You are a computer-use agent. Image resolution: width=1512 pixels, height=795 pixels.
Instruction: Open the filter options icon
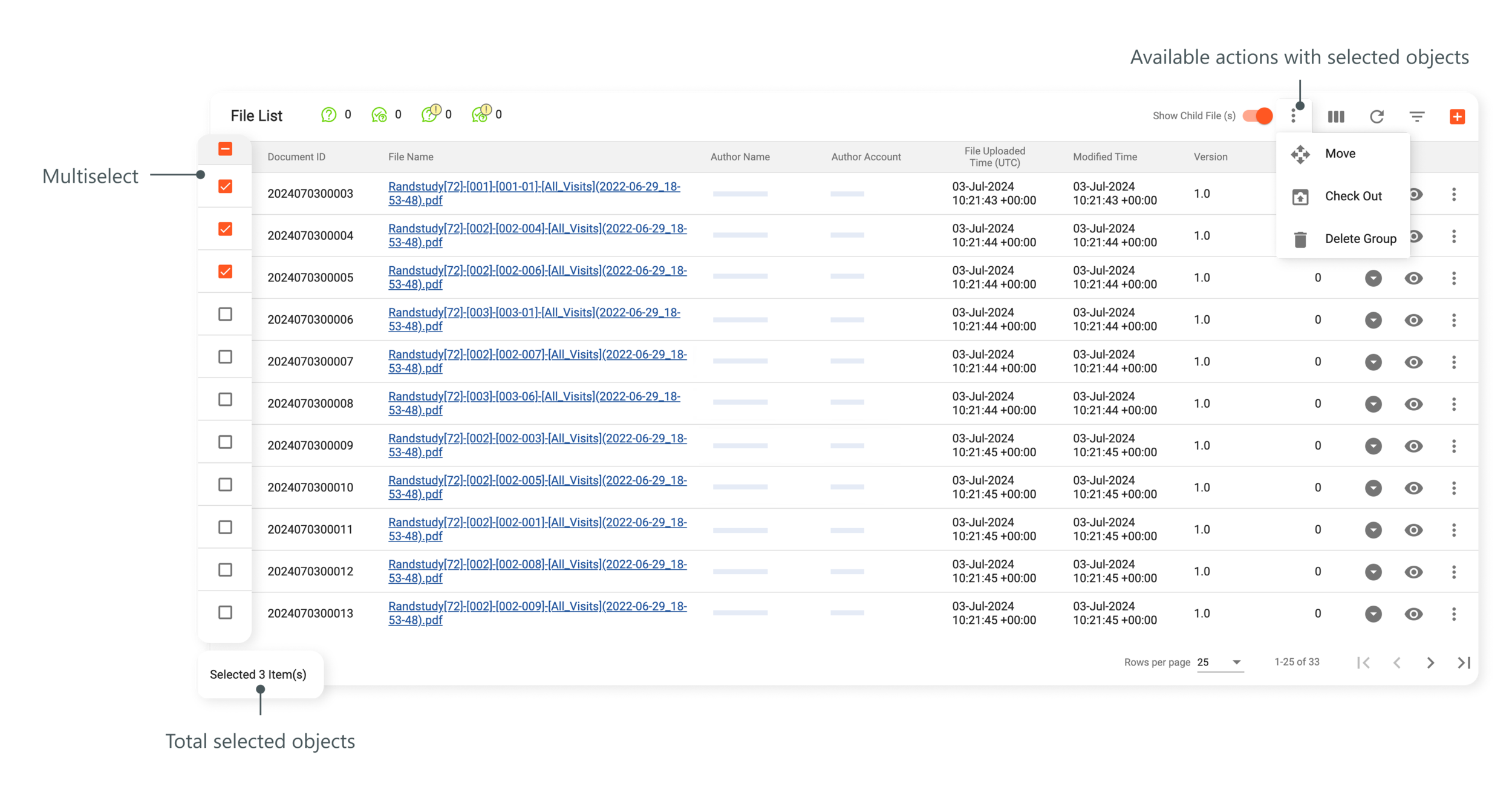(1417, 116)
